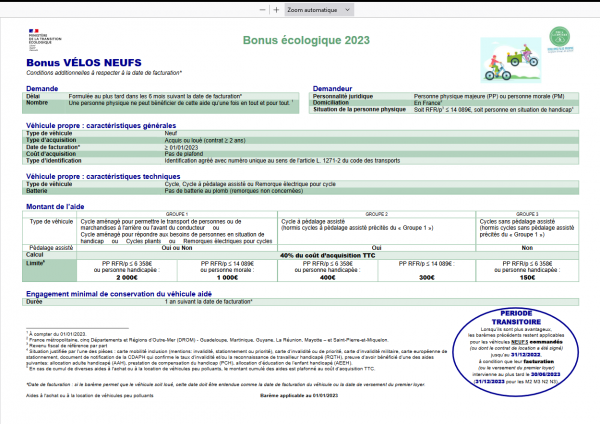
Task: Click the '≥ 01/01/2023' value
Action: [181, 147]
